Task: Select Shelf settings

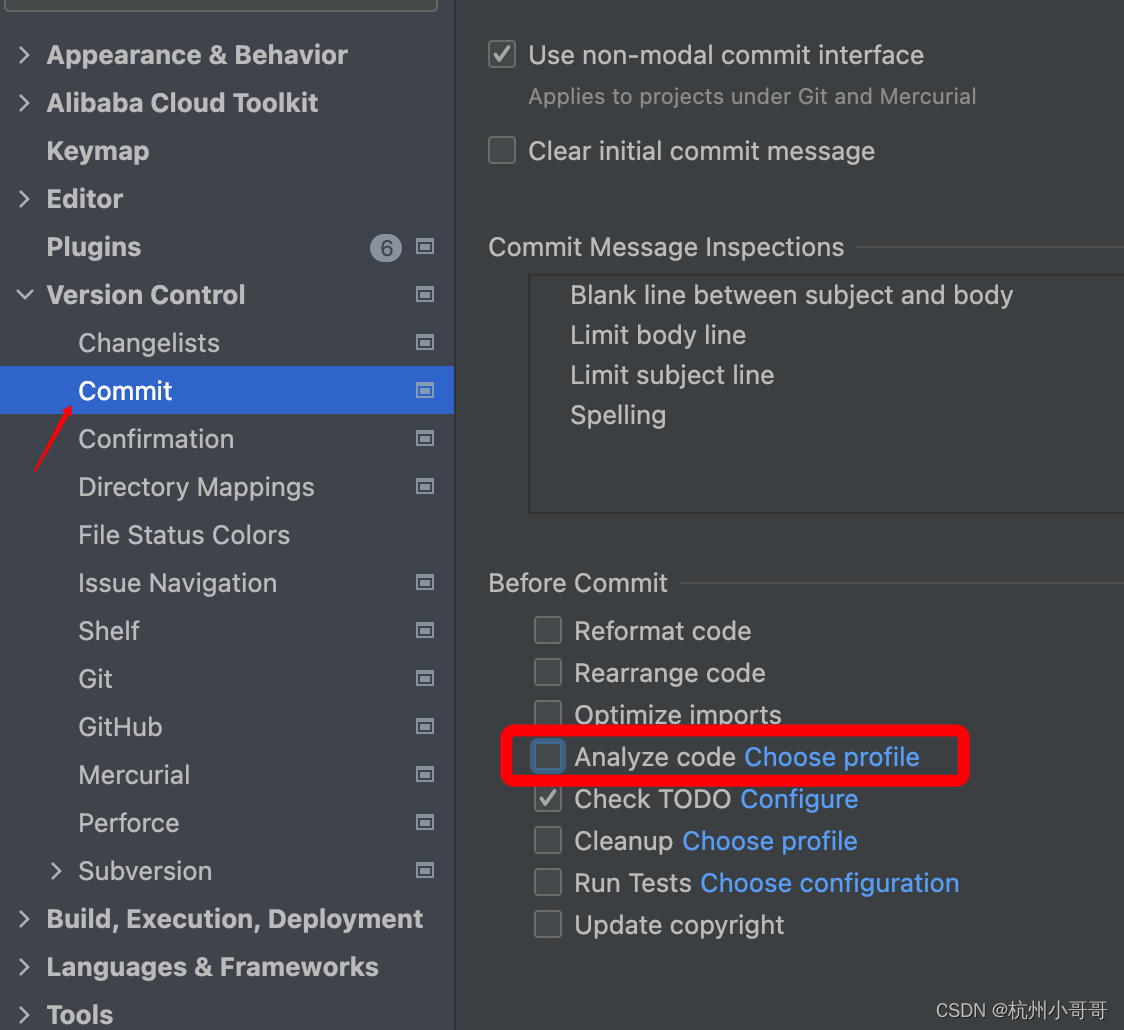Action: pos(109,631)
